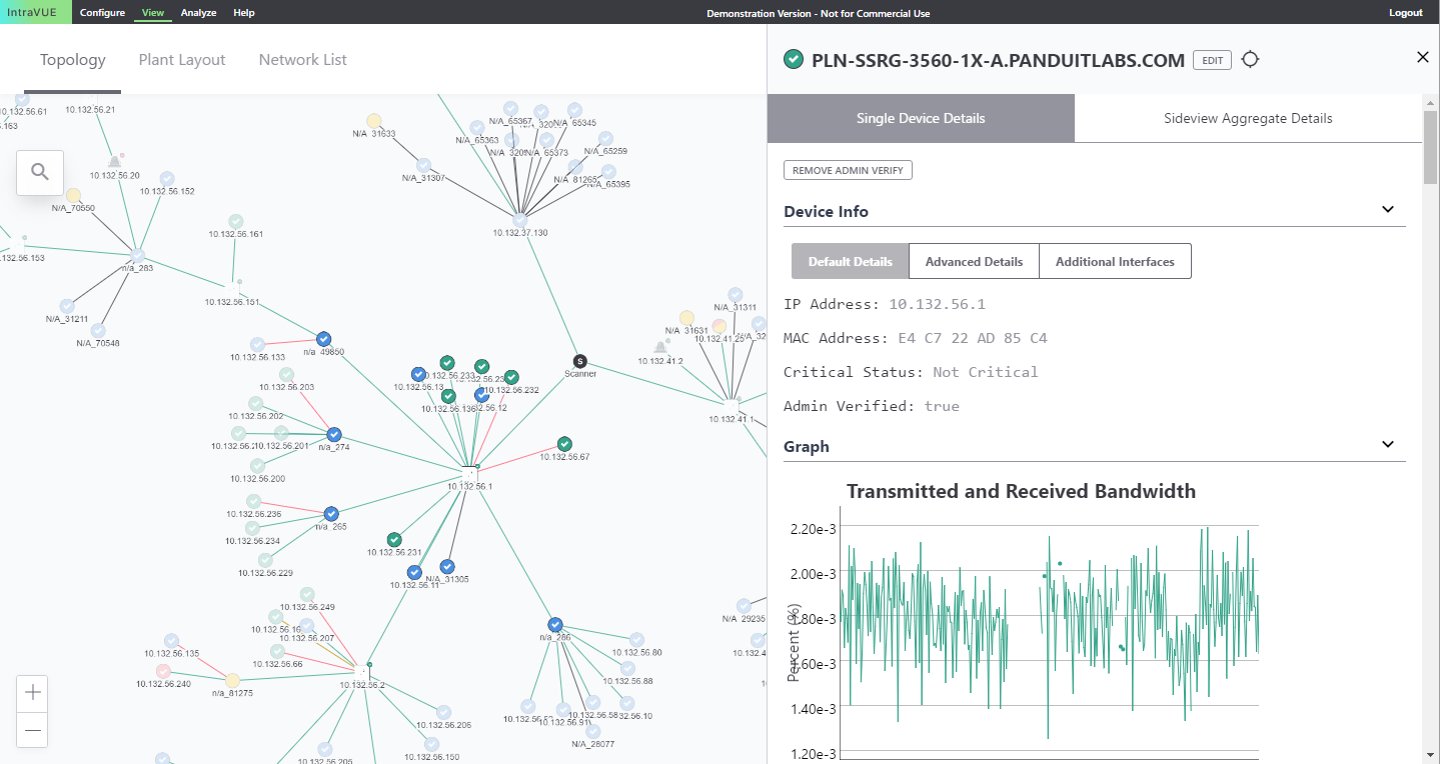1440x764 pixels.
Task: Select the Scanner node icon
Action: [579, 361]
